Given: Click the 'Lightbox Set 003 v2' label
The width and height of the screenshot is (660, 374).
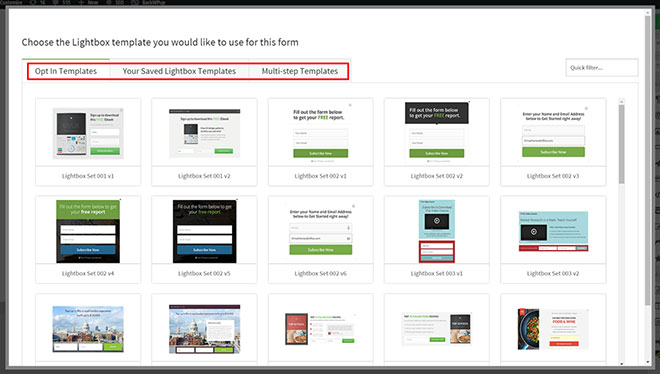Looking at the screenshot, I should [x=553, y=273].
